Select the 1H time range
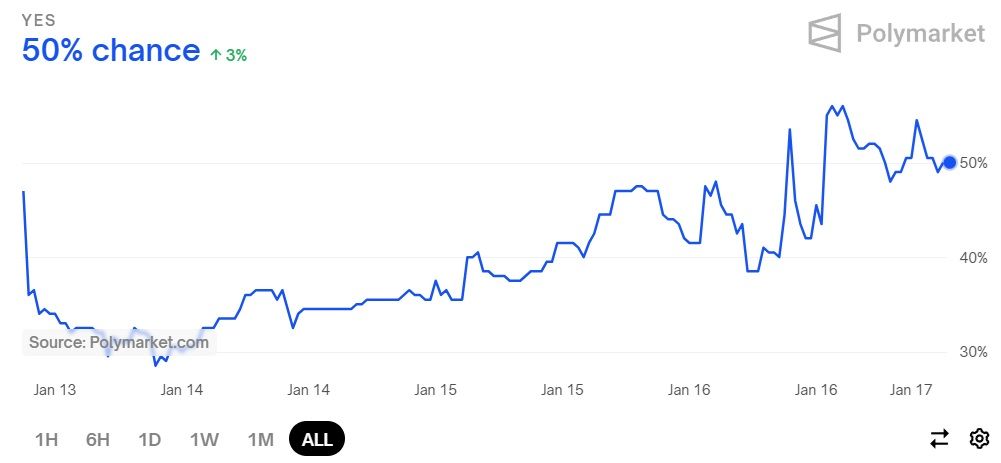 coord(47,439)
